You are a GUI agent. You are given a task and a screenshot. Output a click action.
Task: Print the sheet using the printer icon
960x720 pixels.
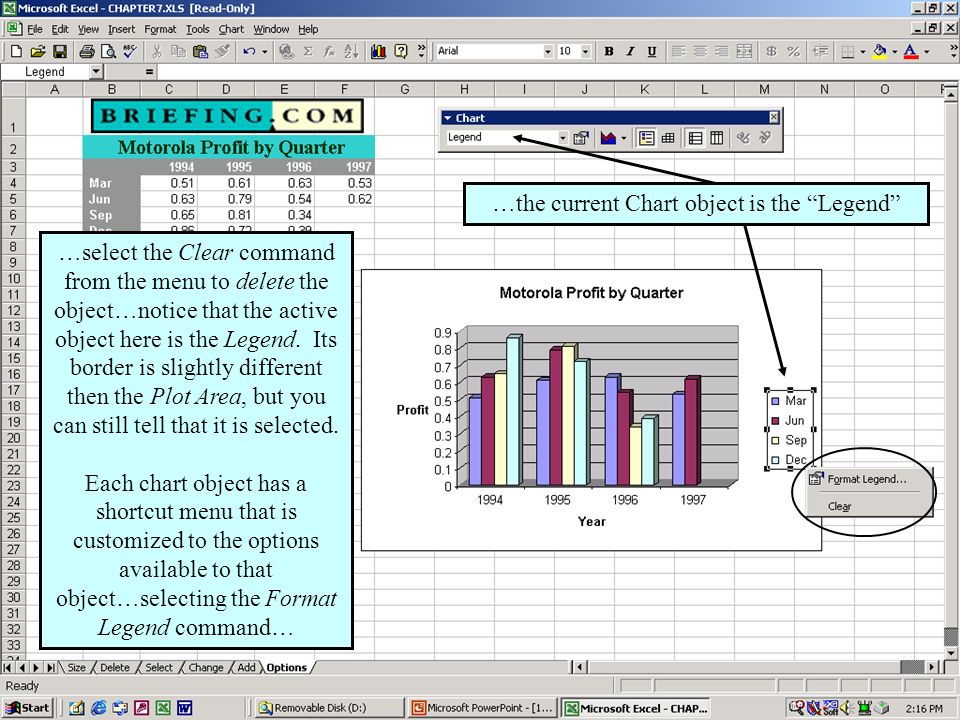pos(87,51)
